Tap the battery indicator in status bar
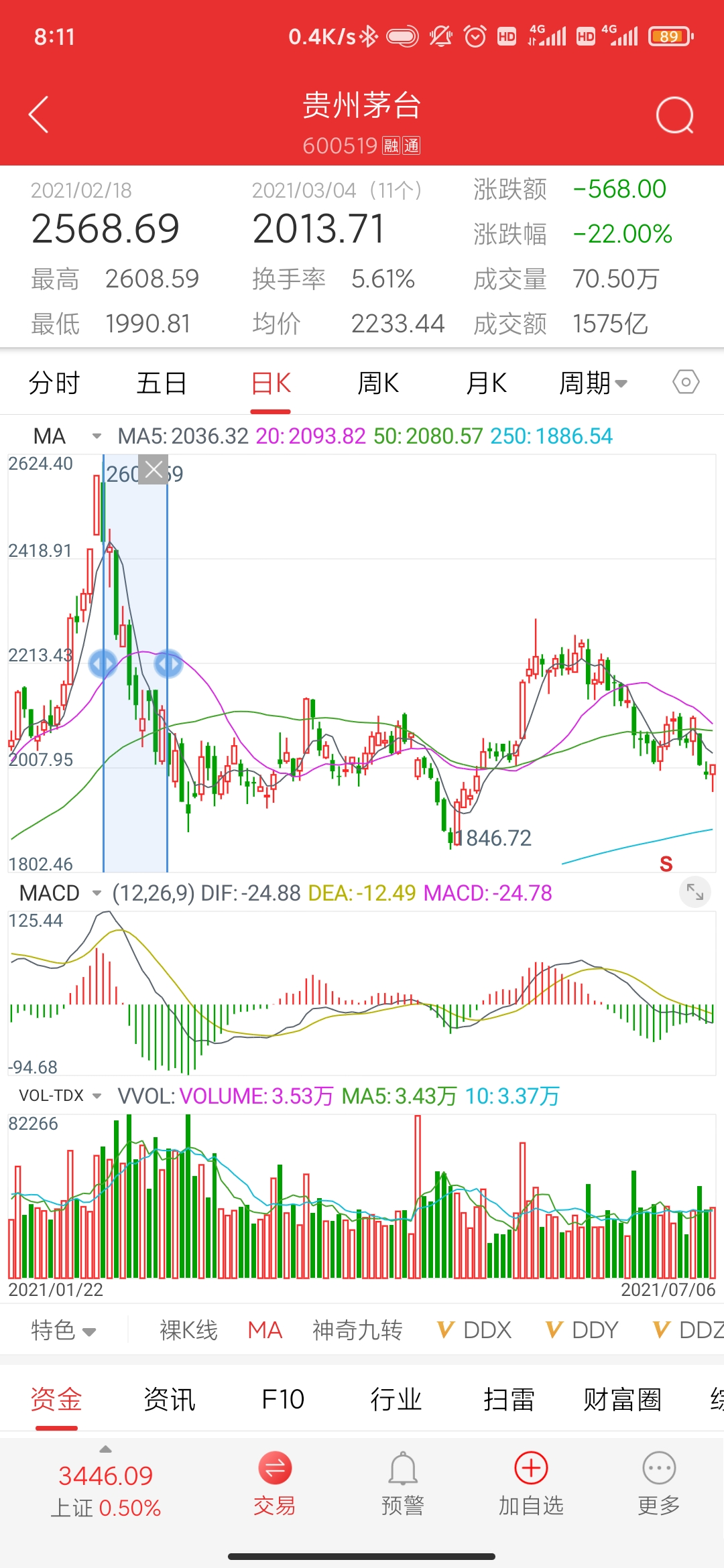The image size is (724, 1568). pyautogui.click(x=671, y=36)
